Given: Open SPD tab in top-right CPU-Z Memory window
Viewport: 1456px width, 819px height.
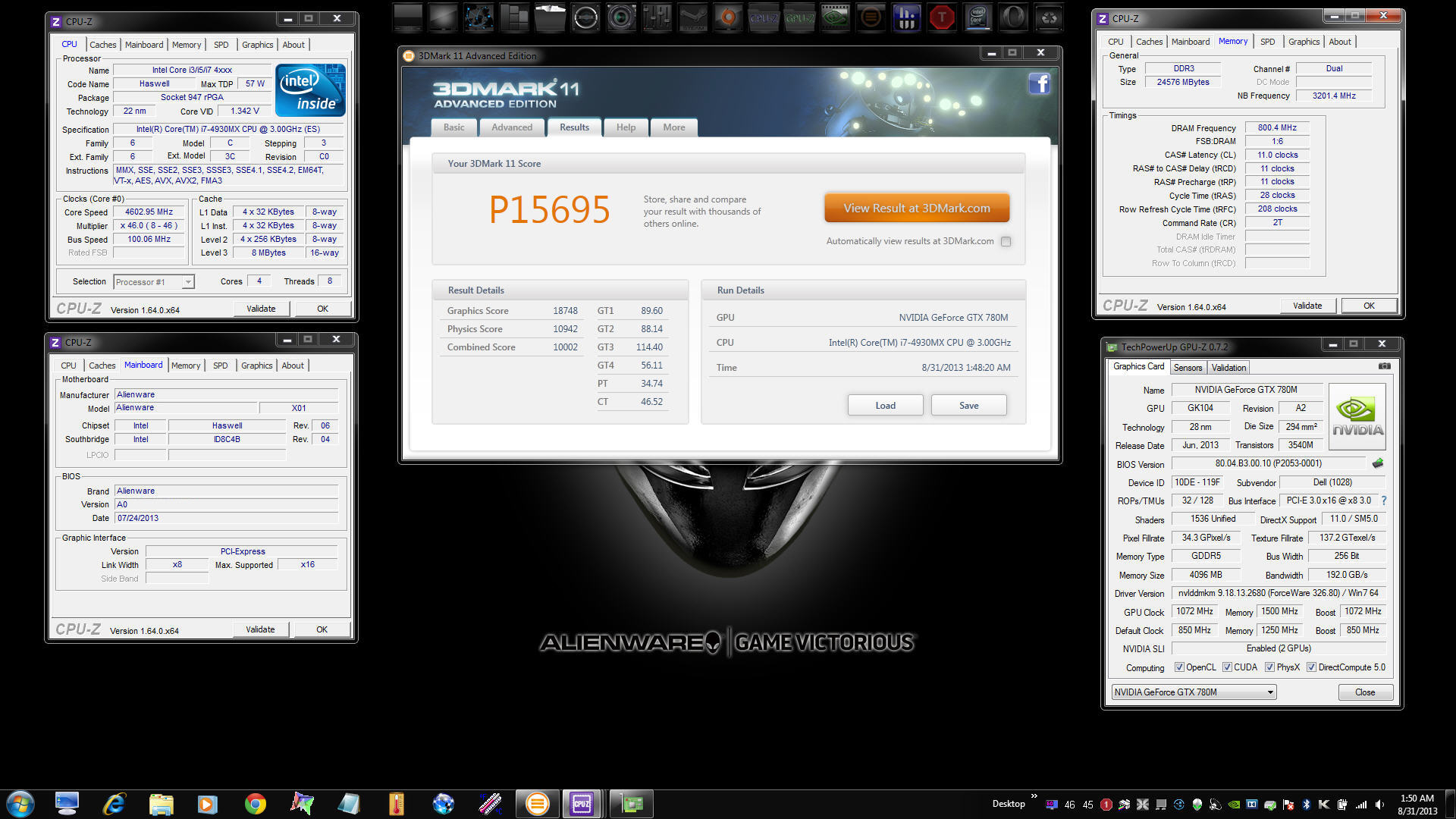Looking at the screenshot, I should tap(1268, 42).
